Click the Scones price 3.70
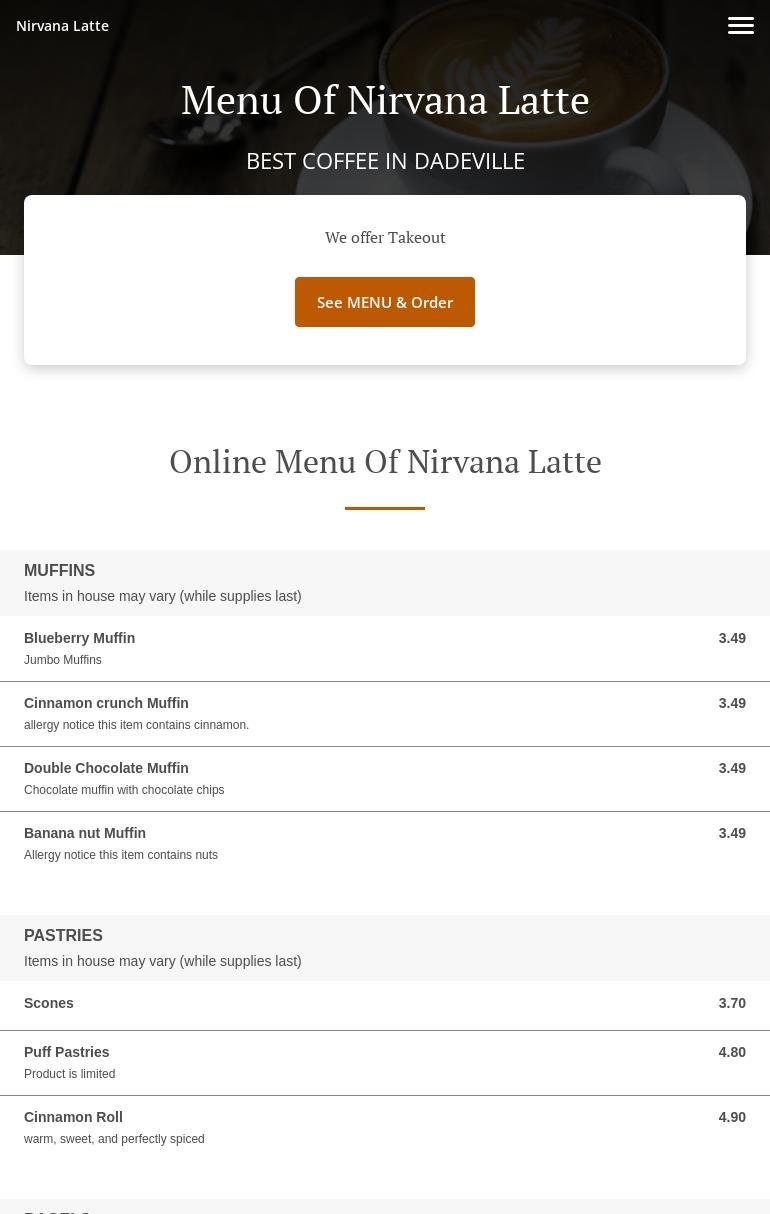Screen dimensions: 770x1214 [x=732, y=1003]
